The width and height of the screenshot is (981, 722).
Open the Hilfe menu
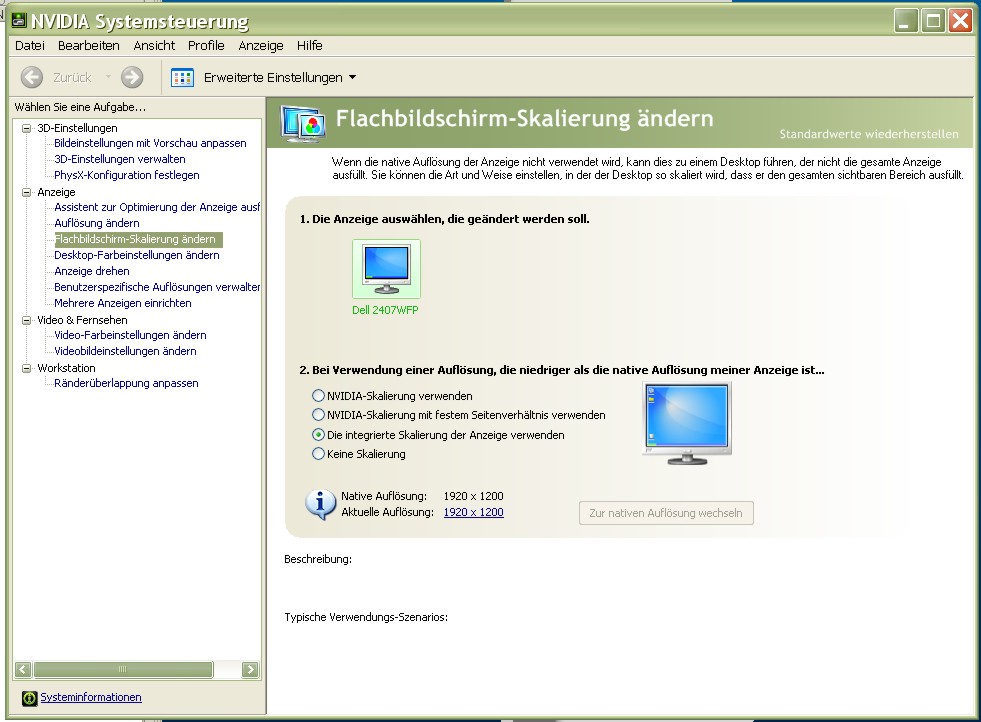310,46
